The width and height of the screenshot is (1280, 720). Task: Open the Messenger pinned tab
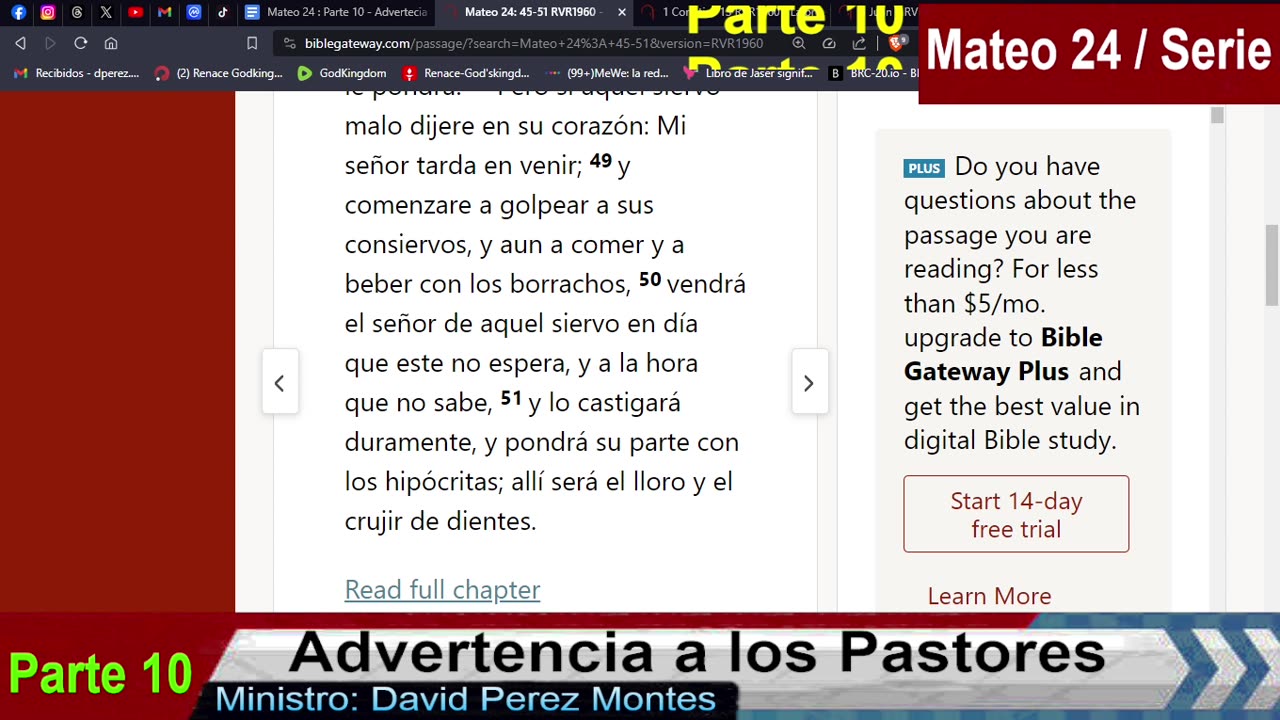(194, 13)
